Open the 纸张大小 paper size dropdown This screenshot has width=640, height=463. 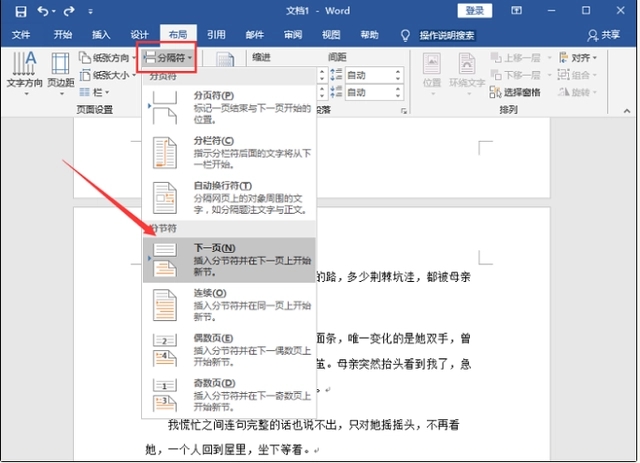tap(110, 75)
